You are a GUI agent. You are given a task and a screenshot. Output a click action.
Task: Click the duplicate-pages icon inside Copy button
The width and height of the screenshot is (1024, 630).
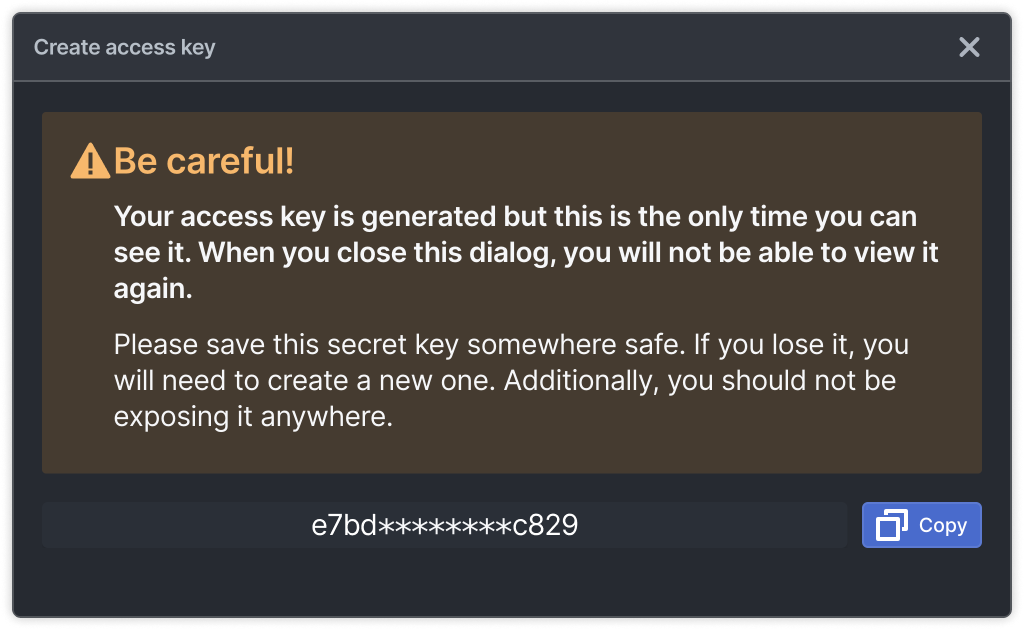pyautogui.click(x=891, y=525)
